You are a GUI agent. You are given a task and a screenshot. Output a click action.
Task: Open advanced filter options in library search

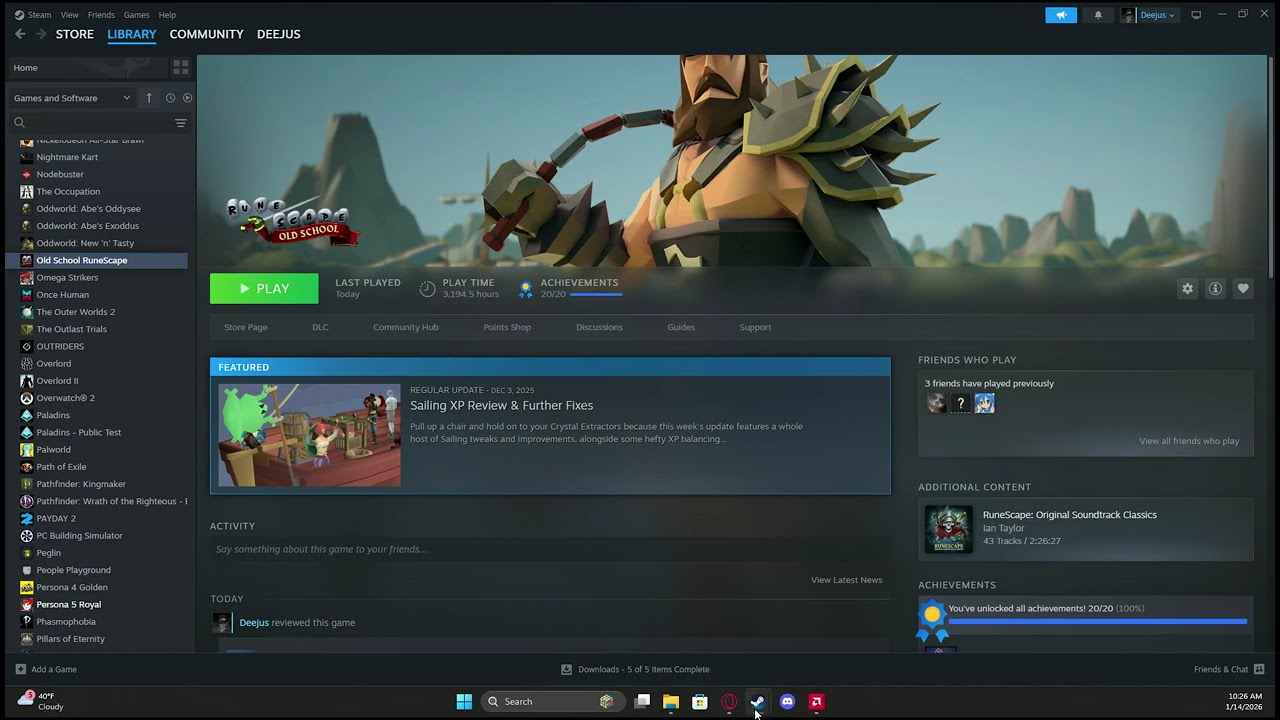coord(181,123)
